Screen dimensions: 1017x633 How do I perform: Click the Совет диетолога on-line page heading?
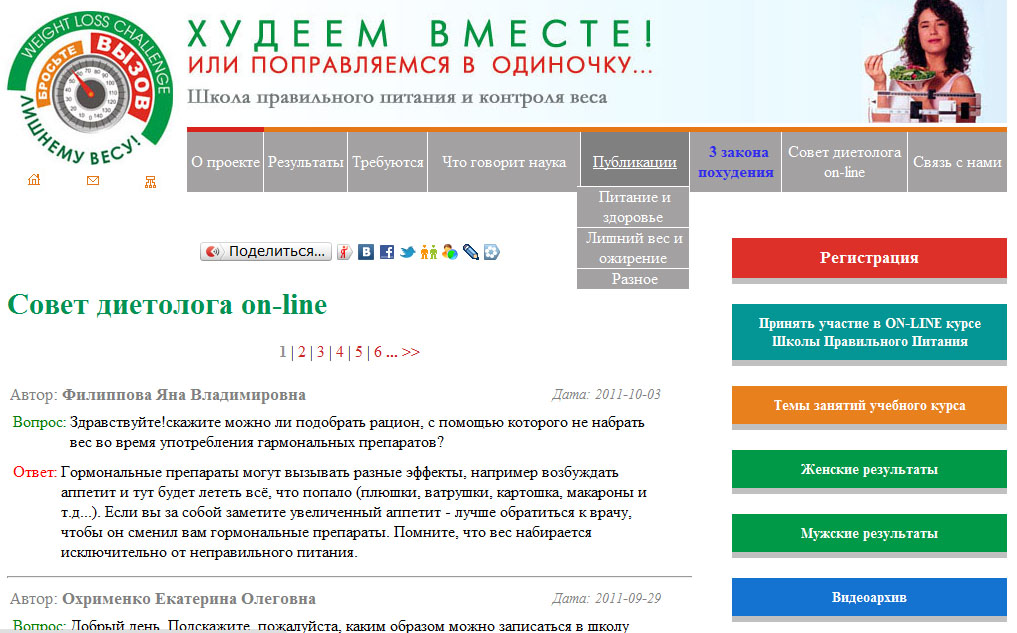coord(167,305)
